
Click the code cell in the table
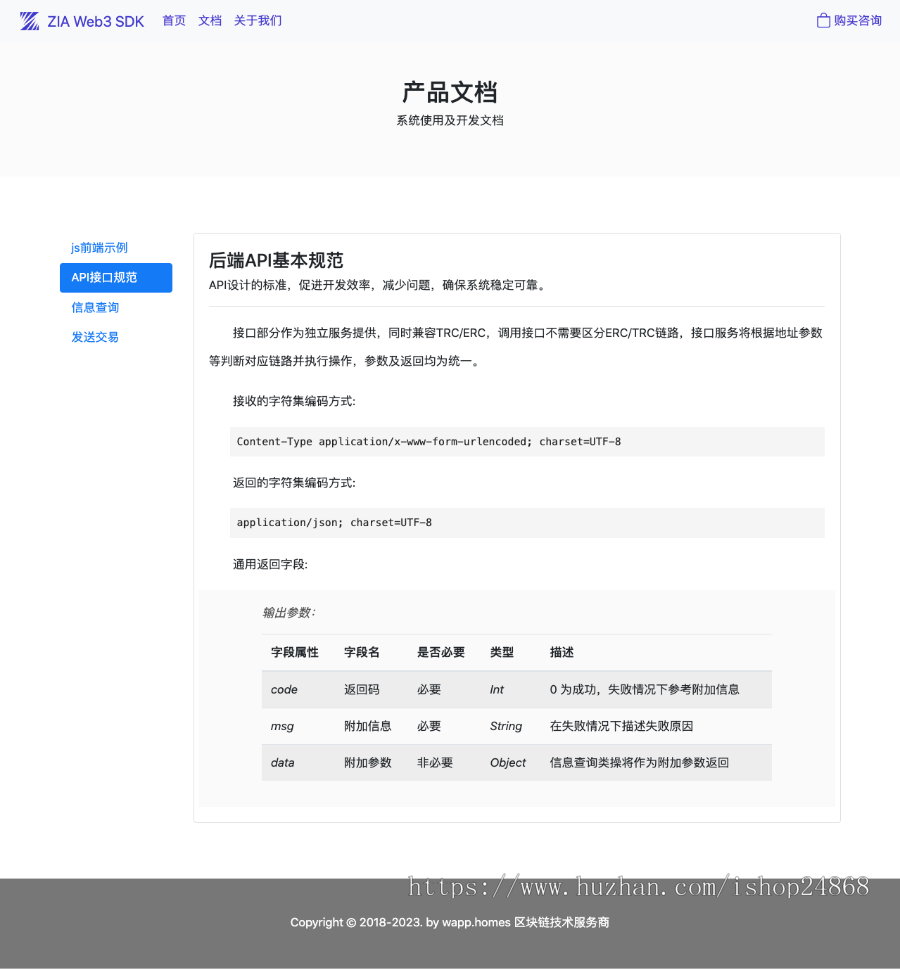click(x=284, y=689)
